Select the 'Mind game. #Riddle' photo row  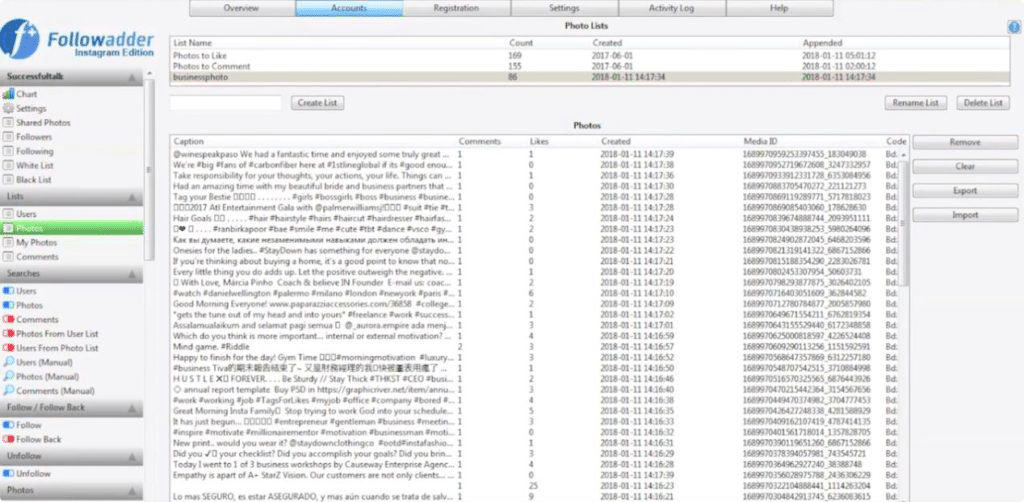coord(536,347)
